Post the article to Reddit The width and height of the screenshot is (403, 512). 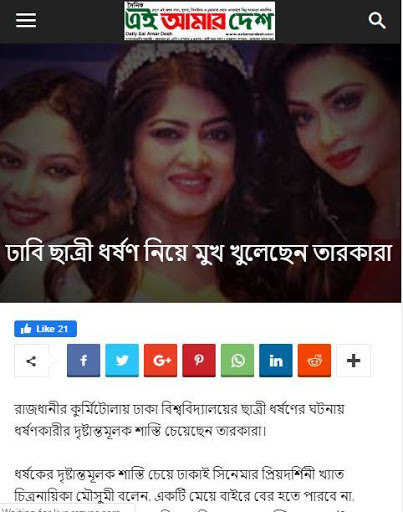click(x=314, y=360)
